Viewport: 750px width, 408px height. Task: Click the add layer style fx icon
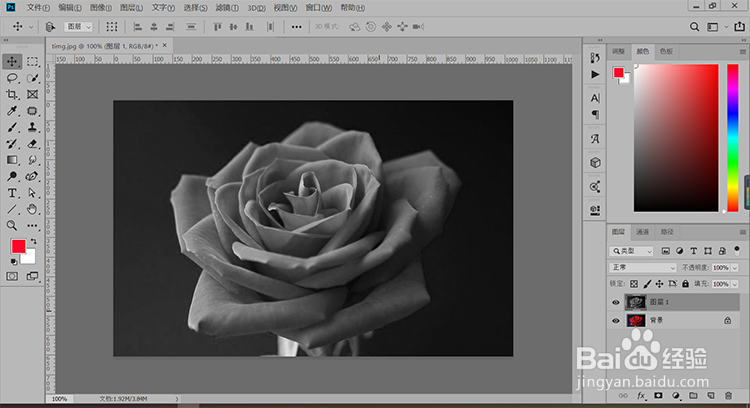coord(642,396)
